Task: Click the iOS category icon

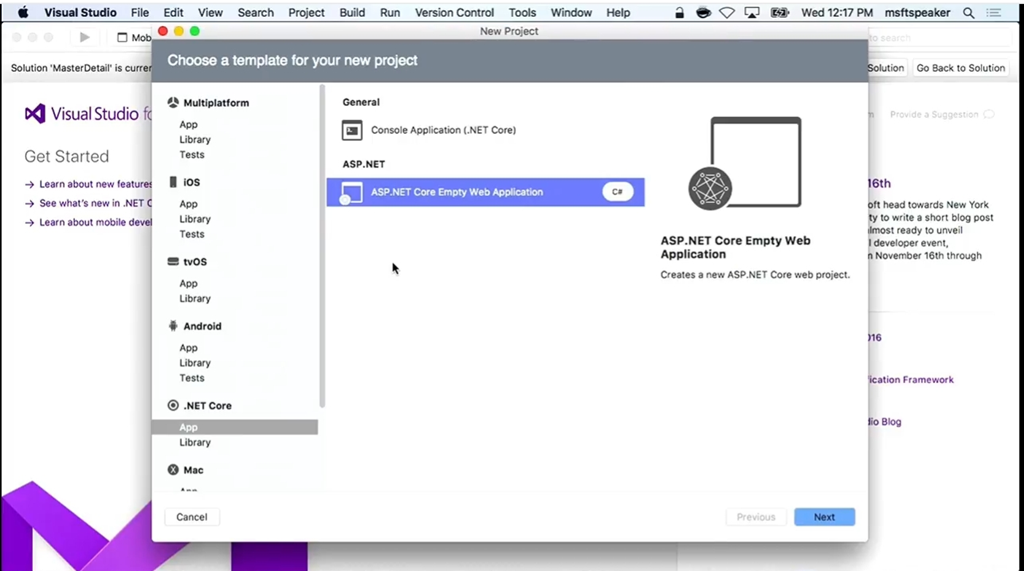Action: (173, 182)
